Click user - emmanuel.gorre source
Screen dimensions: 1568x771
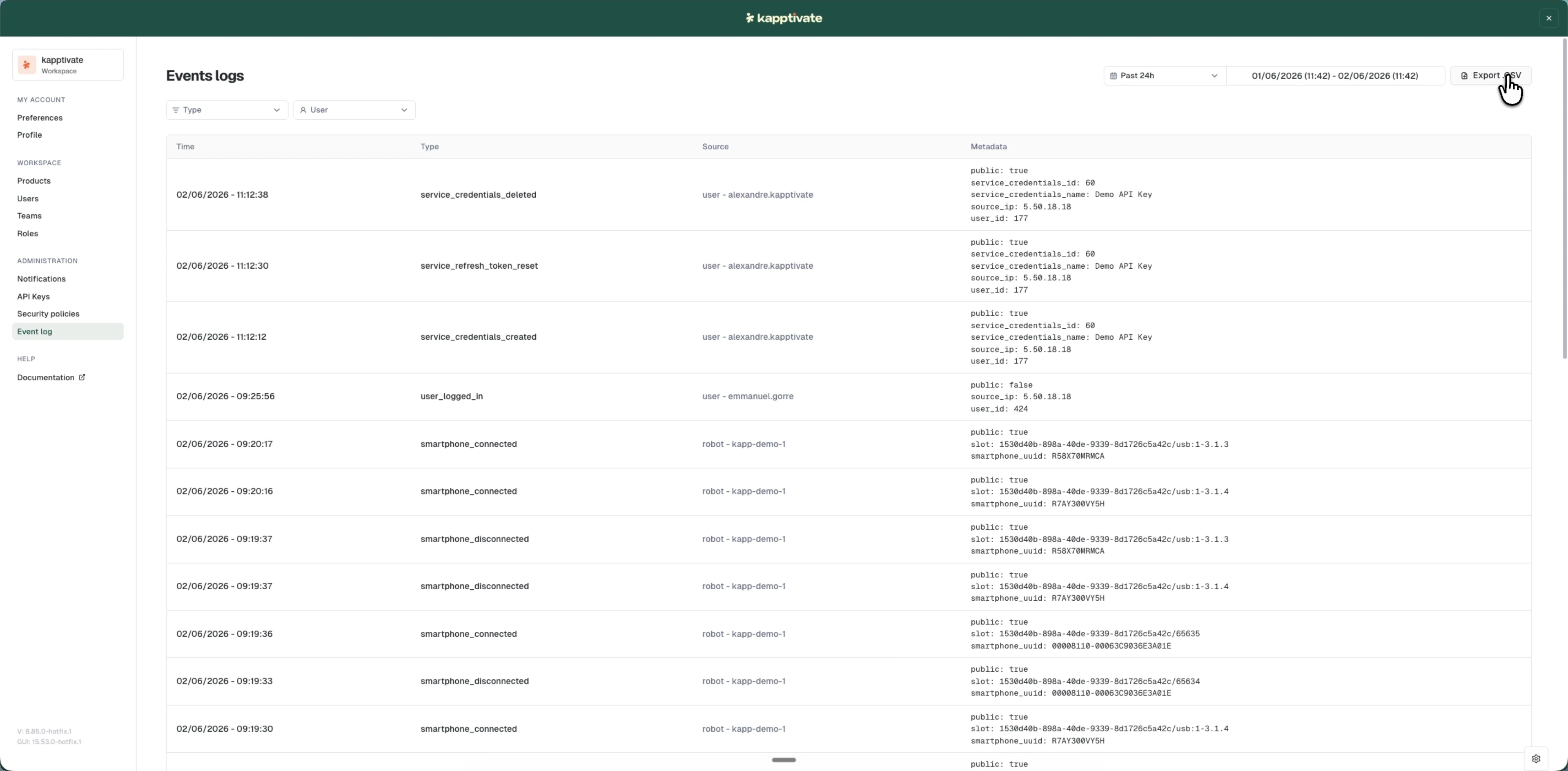pos(748,397)
